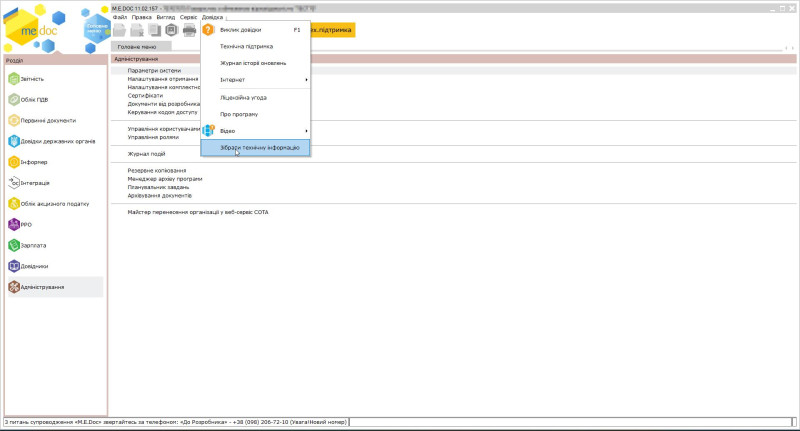Click the yellow техпідтримка button
Image resolution: width=800 pixels, height=431 pixels.
click(332, 30)
